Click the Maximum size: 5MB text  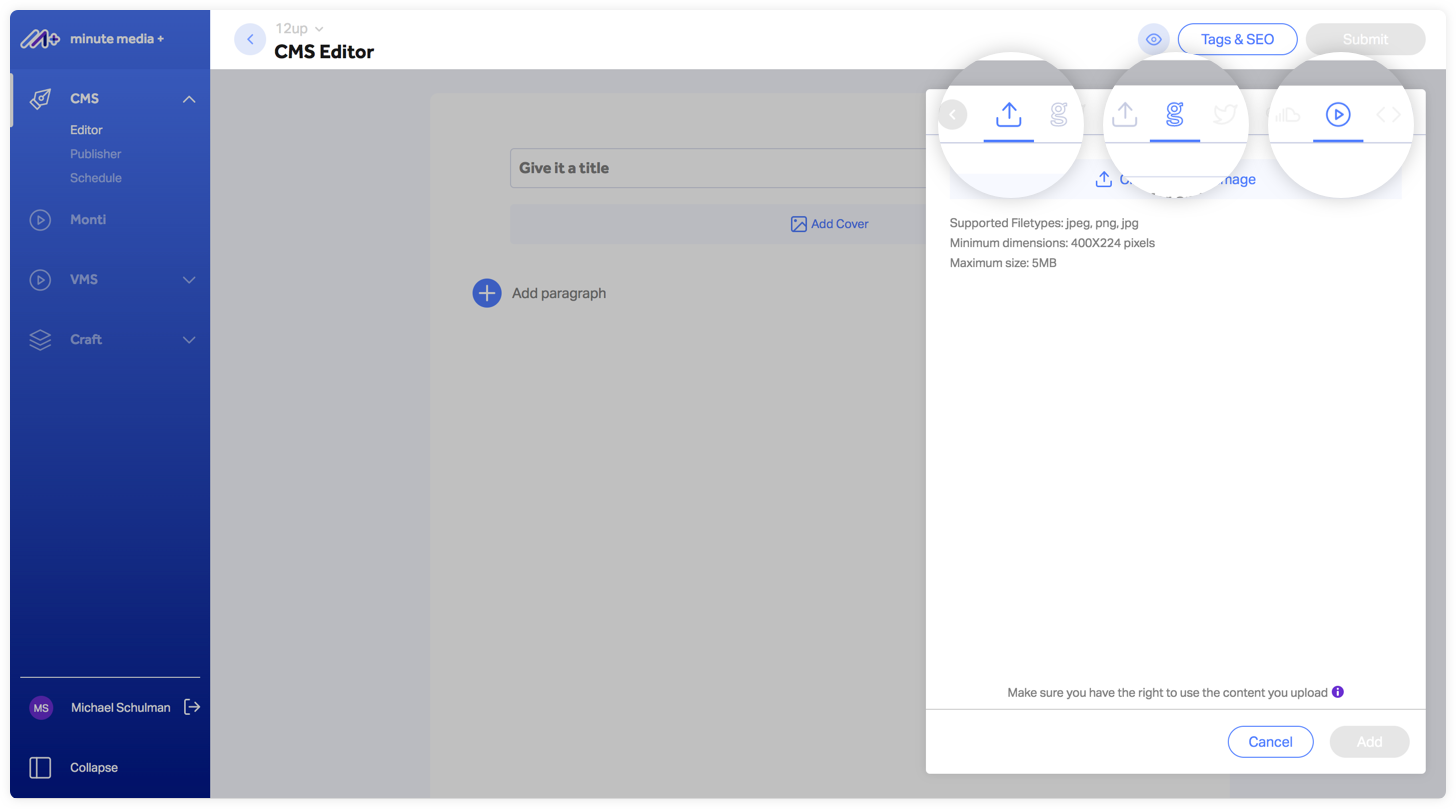tap(1003, 263)
